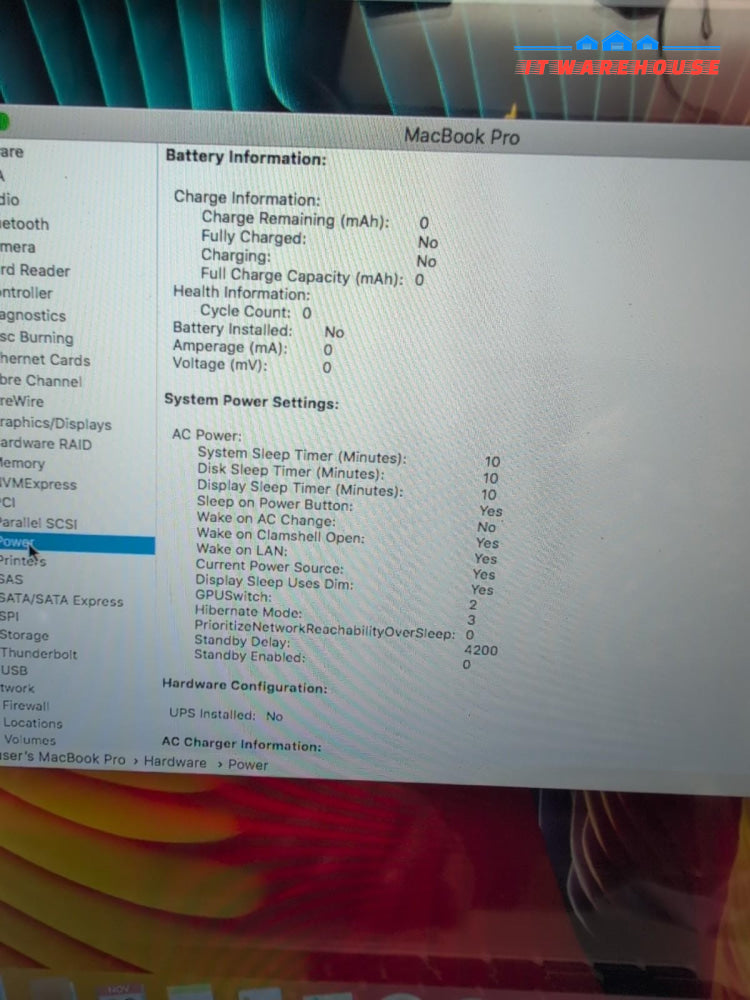
Task: Click the GPUSwitch row
Action: (336, 599)
